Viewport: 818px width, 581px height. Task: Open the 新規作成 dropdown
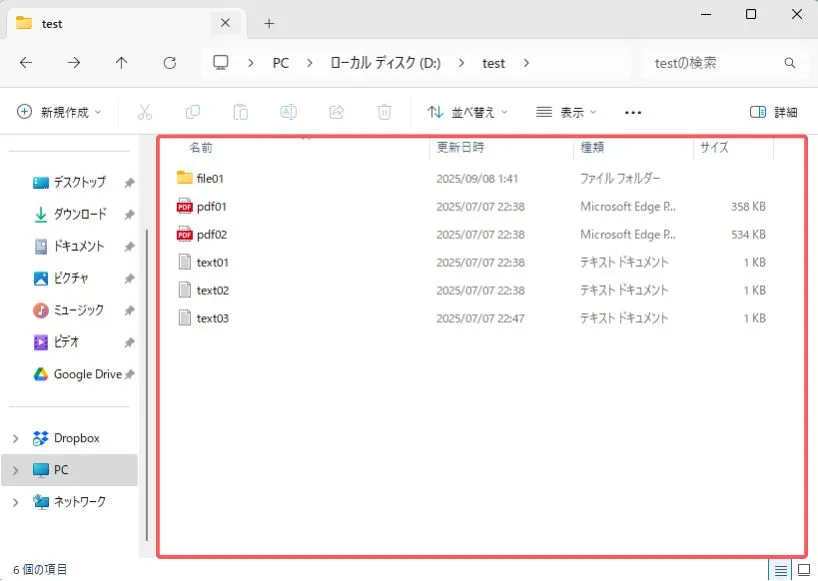coord(60,112)
